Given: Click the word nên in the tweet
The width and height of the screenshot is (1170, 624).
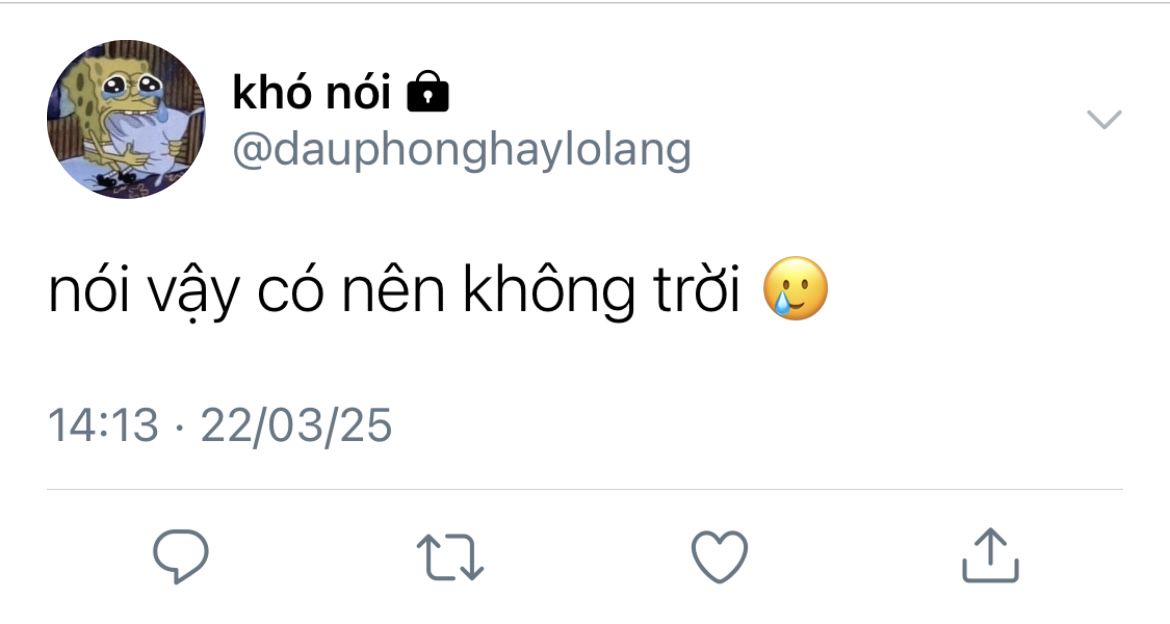Looking at the screenshot, I should 392,291.
